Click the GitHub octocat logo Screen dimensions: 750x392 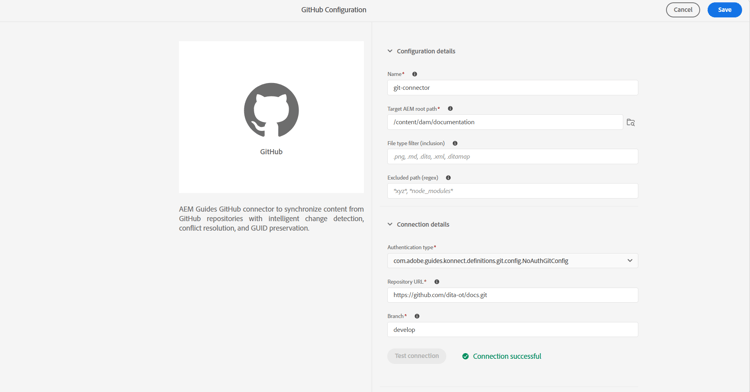tap(271, 110)
